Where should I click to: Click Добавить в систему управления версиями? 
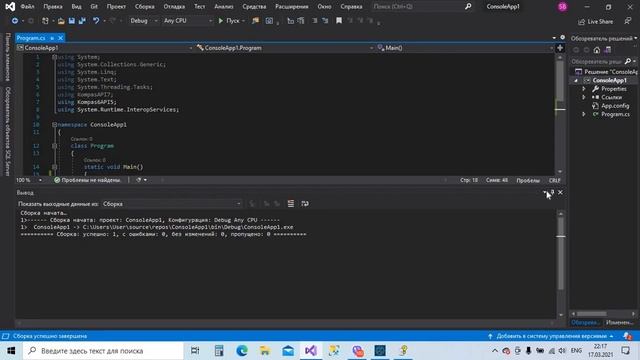[x=551, y=336]
